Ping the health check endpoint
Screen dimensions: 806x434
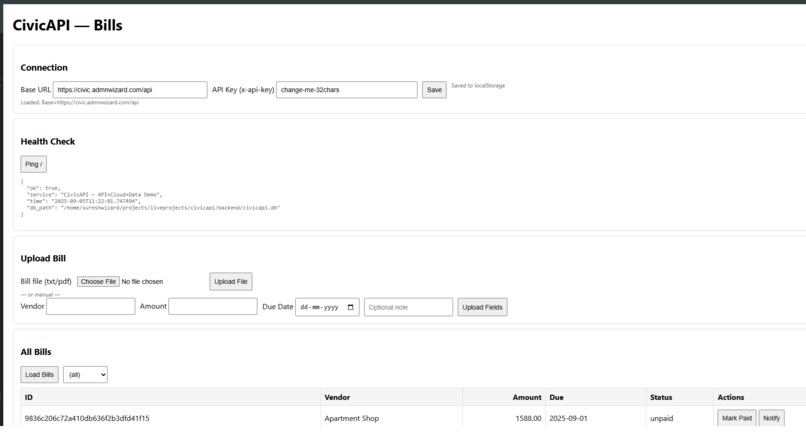tap(33, 164)
